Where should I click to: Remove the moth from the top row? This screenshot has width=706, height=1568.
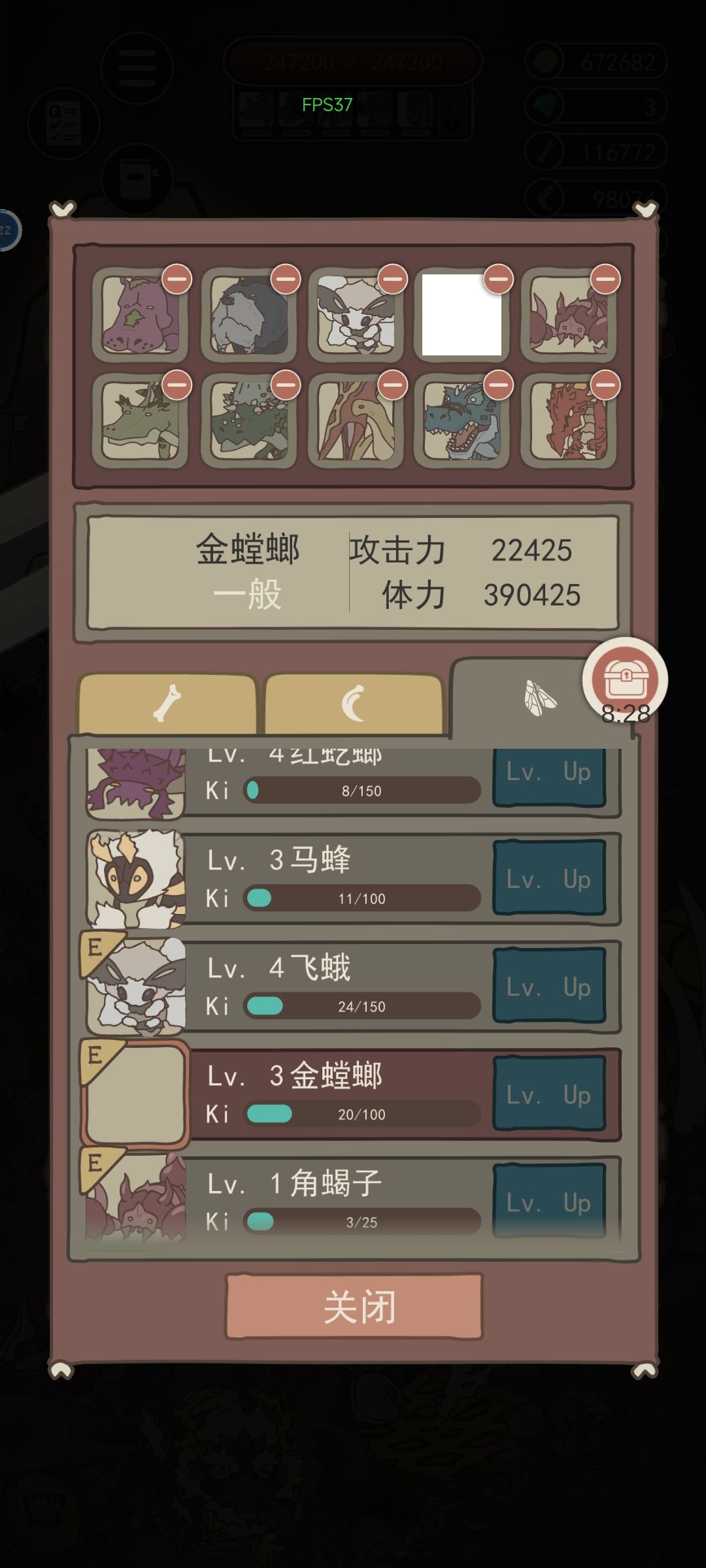click(392, 280)
